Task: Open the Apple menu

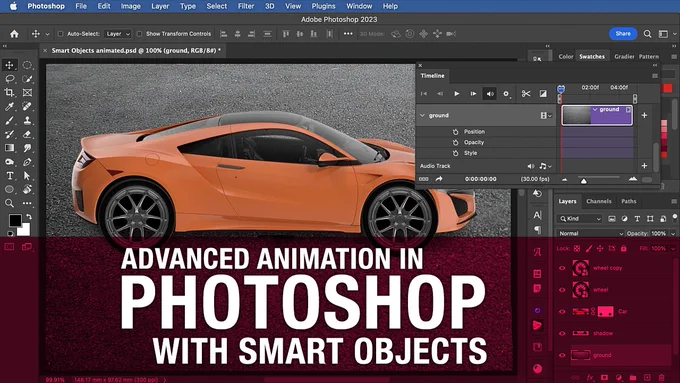Action: [x=13, y=6]
